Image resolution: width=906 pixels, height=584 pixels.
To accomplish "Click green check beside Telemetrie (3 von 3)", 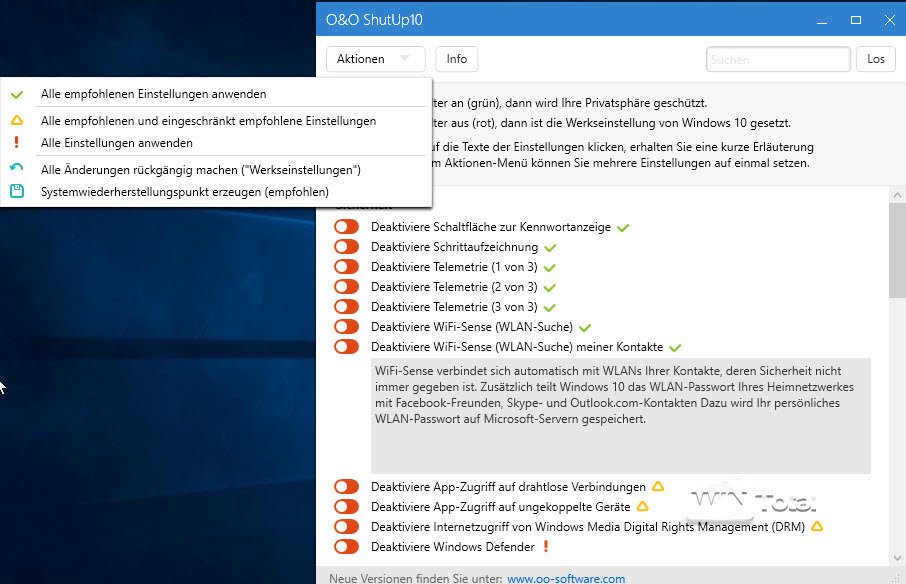I will (x=549, y=308).
